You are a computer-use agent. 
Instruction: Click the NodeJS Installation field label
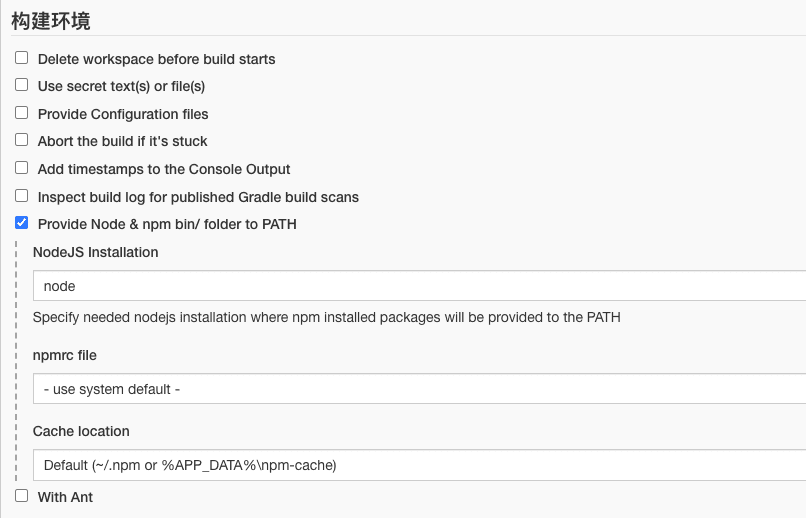(x=96, y=252)
